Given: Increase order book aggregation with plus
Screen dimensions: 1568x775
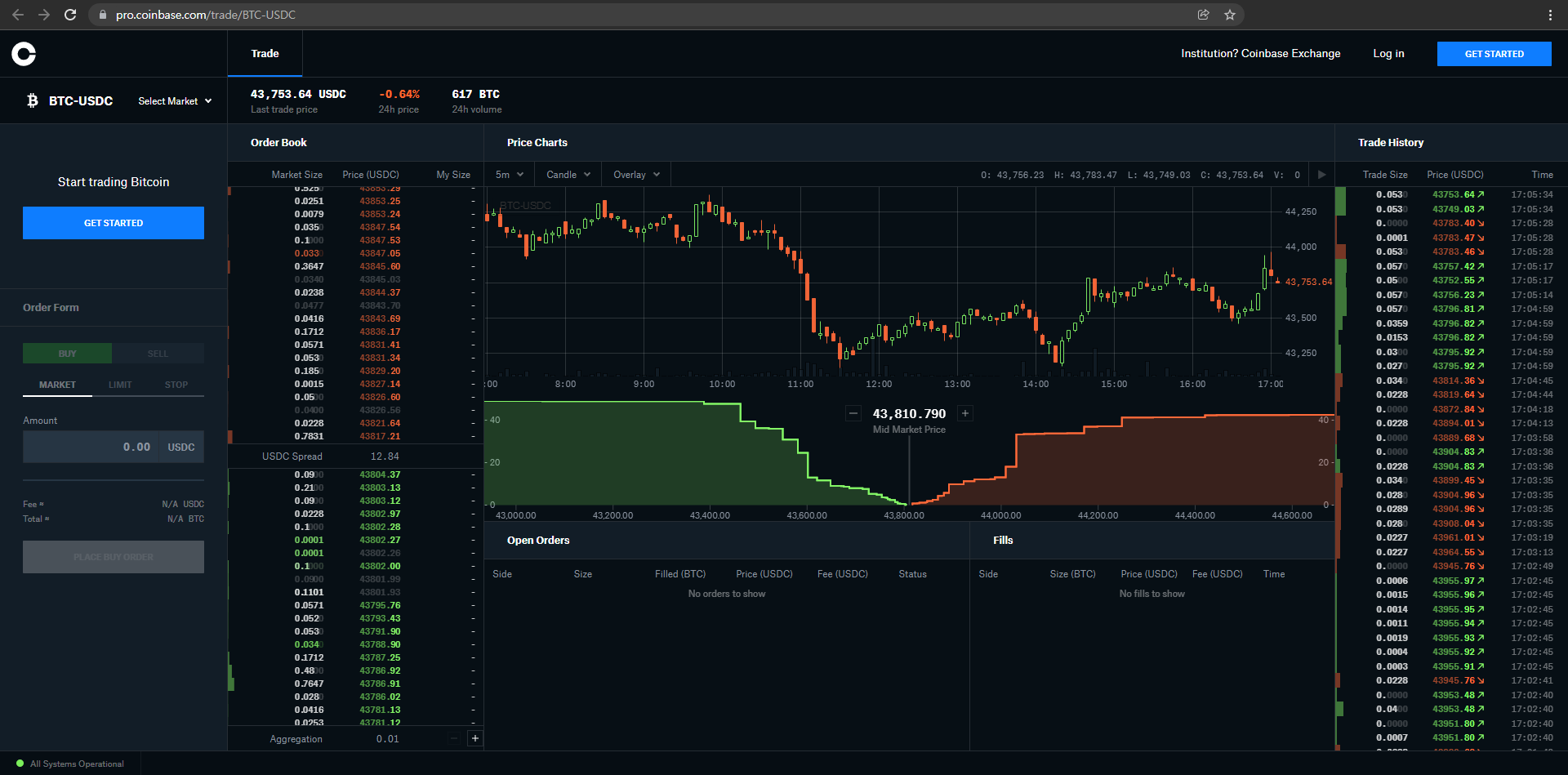Looking at the screenshot, I should tap(474, 738).
